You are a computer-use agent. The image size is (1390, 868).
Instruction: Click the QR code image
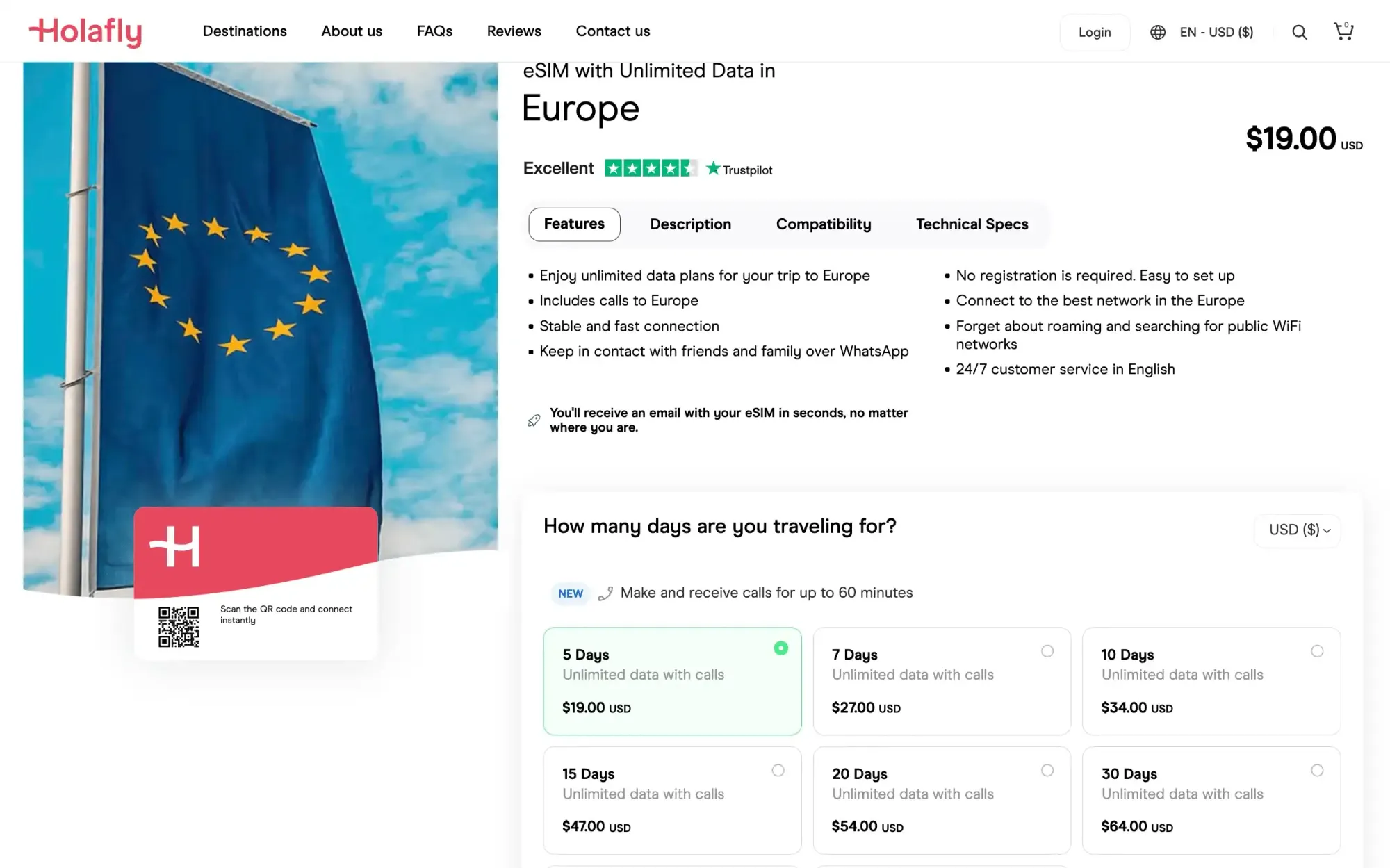tap(179, 627)
